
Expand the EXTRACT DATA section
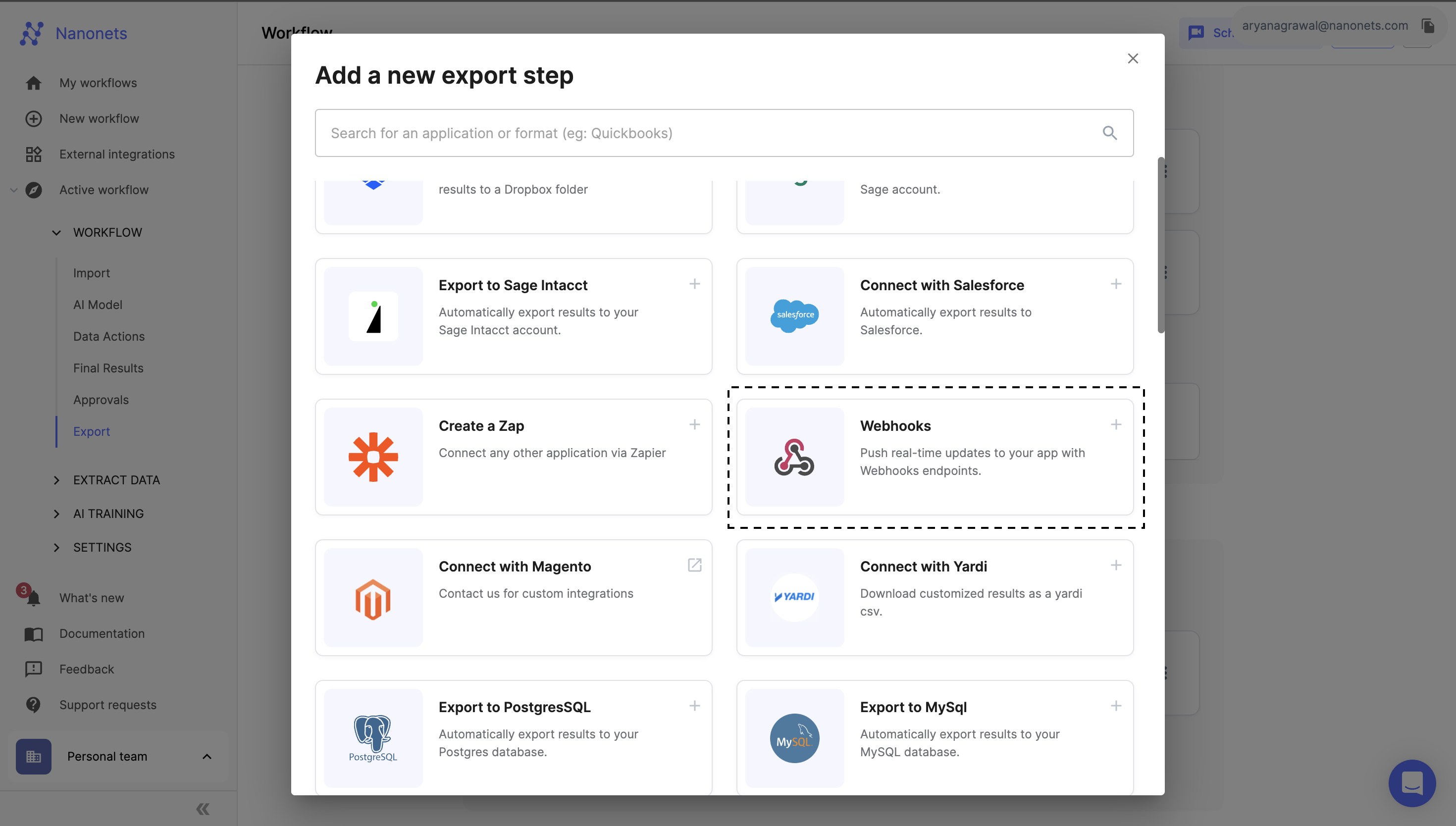(57, 480)
